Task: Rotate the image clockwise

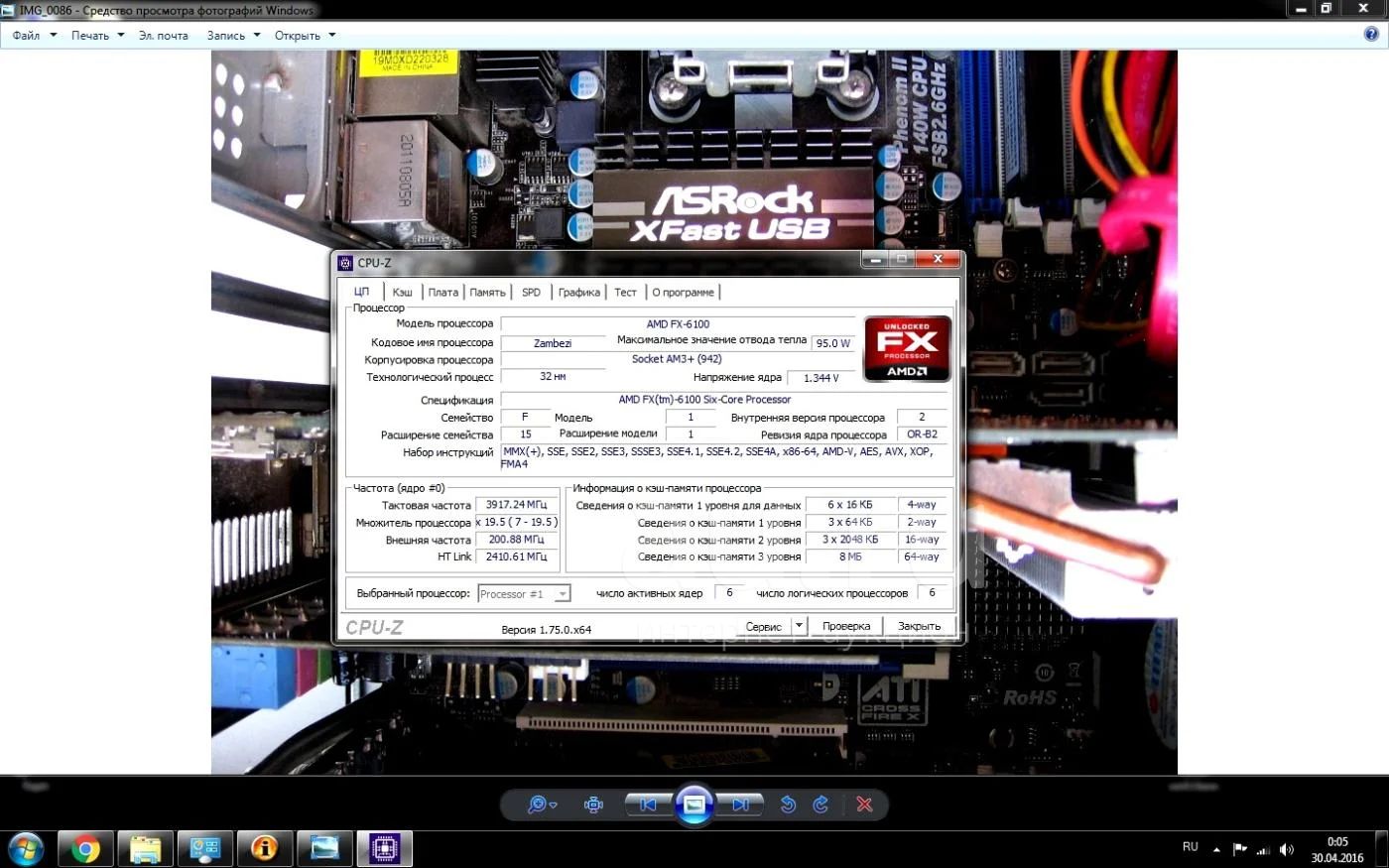Action: click(821, 805)
